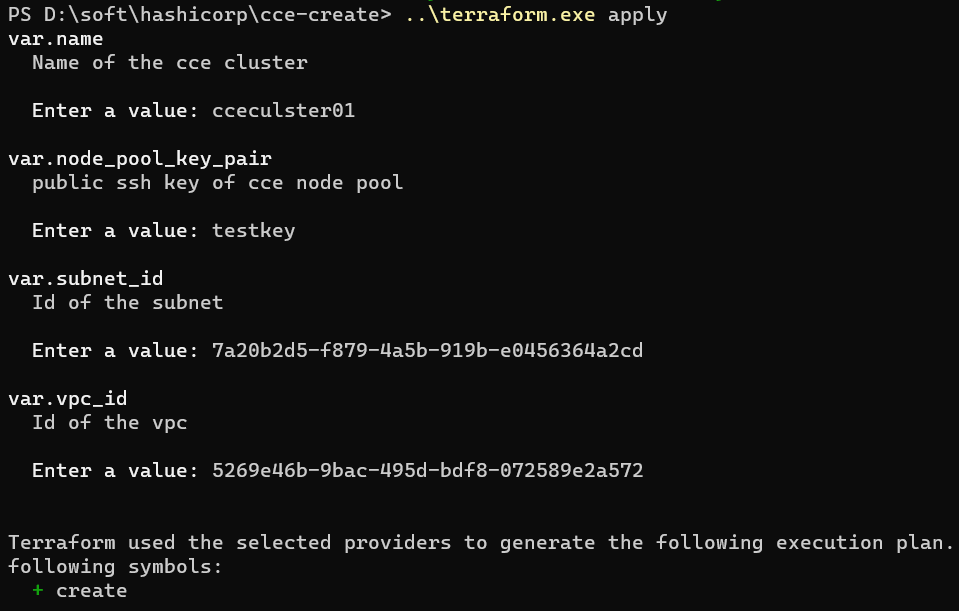The height and width of the screenshot is (611, 959).
Task: Select the var.subnet_id heading
Action: [85, 279]
